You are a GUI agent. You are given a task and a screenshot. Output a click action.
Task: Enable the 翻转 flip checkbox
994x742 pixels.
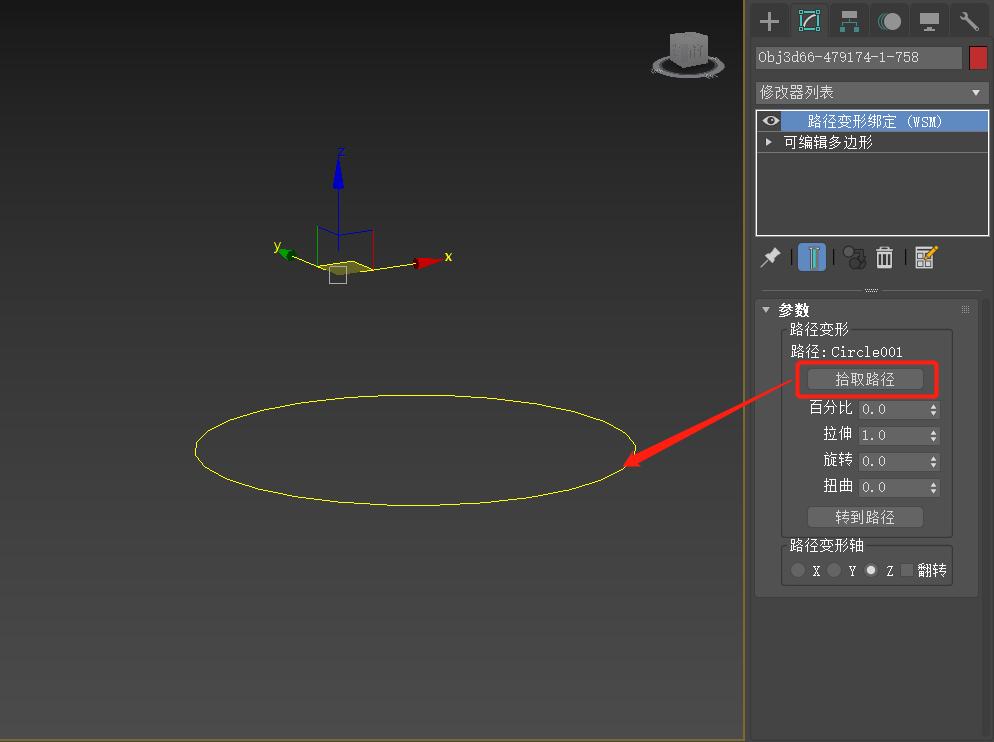pyautogui.click(x=906, y=570)
